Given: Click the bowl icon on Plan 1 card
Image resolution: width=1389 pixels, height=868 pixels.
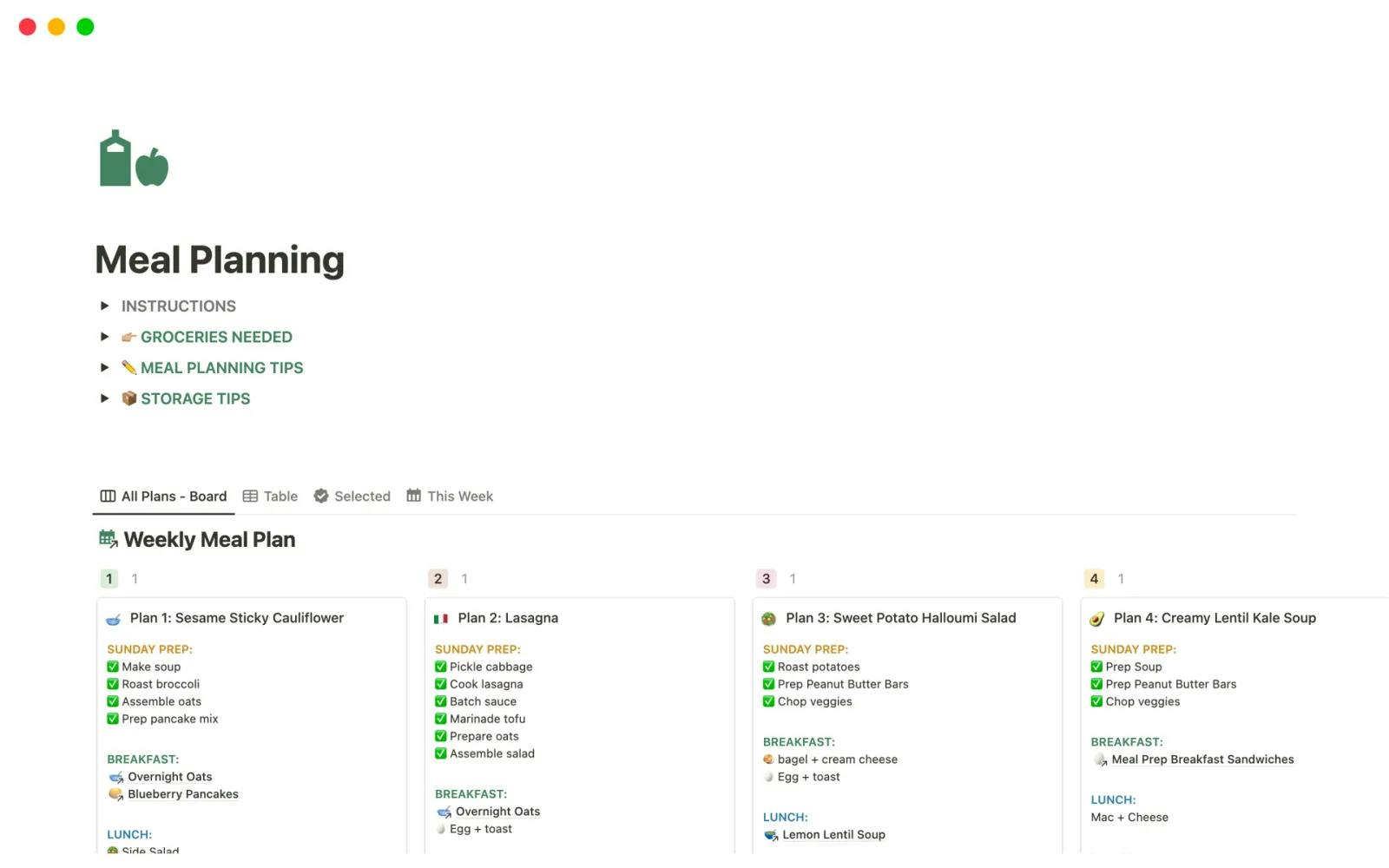Looking at the screenshot, I should 114,619.
